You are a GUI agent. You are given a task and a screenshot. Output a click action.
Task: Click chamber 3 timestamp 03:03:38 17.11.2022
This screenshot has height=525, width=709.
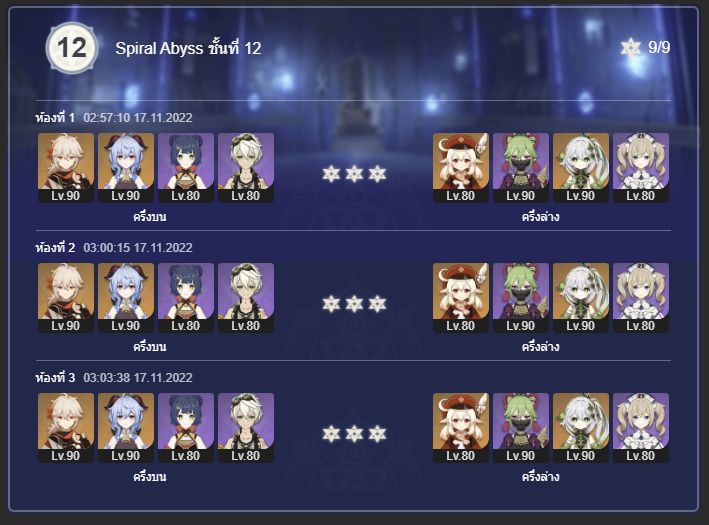pyautogui.click(x=138, y=378)
